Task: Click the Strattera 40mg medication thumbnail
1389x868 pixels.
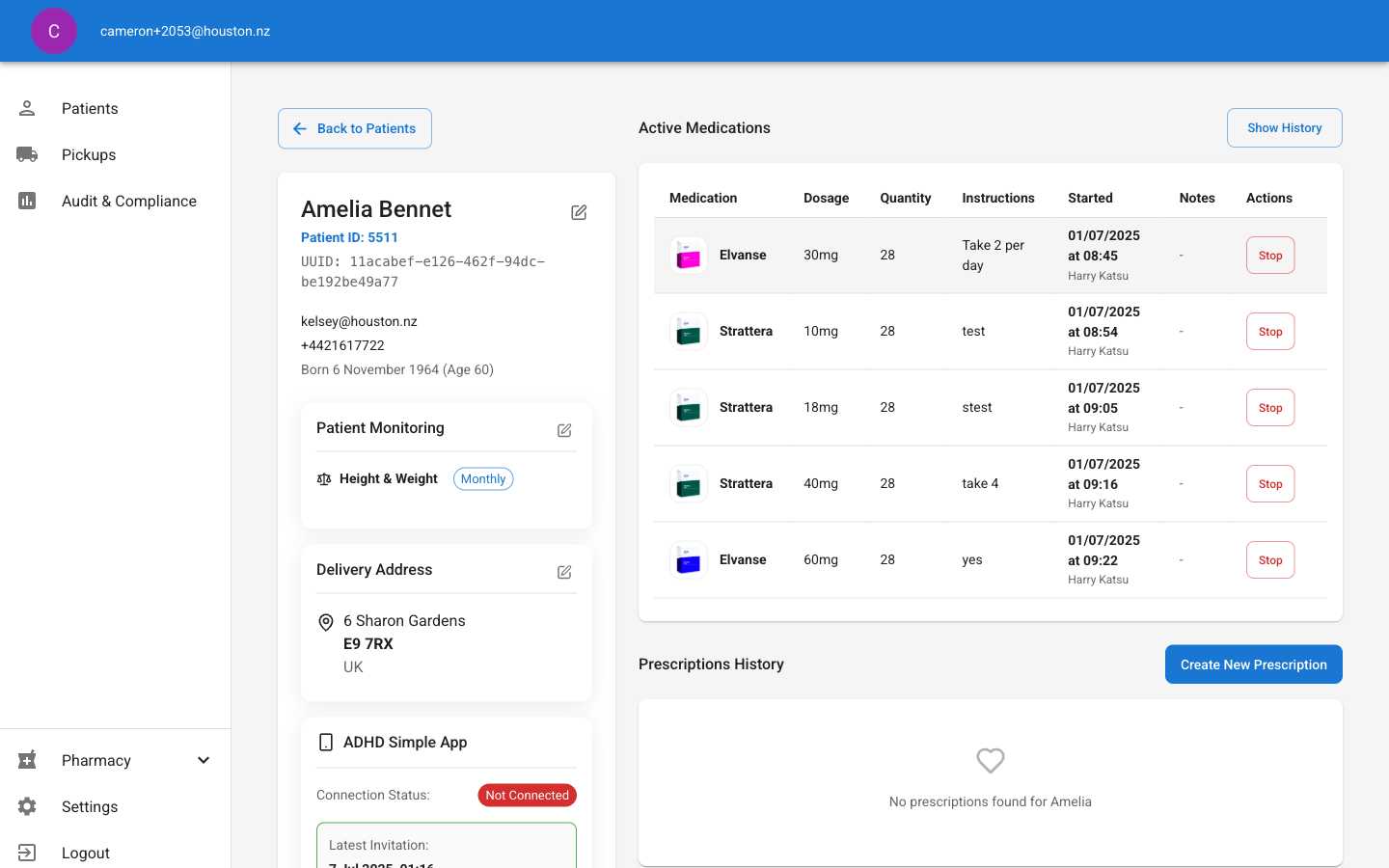Action: [689, 484]
